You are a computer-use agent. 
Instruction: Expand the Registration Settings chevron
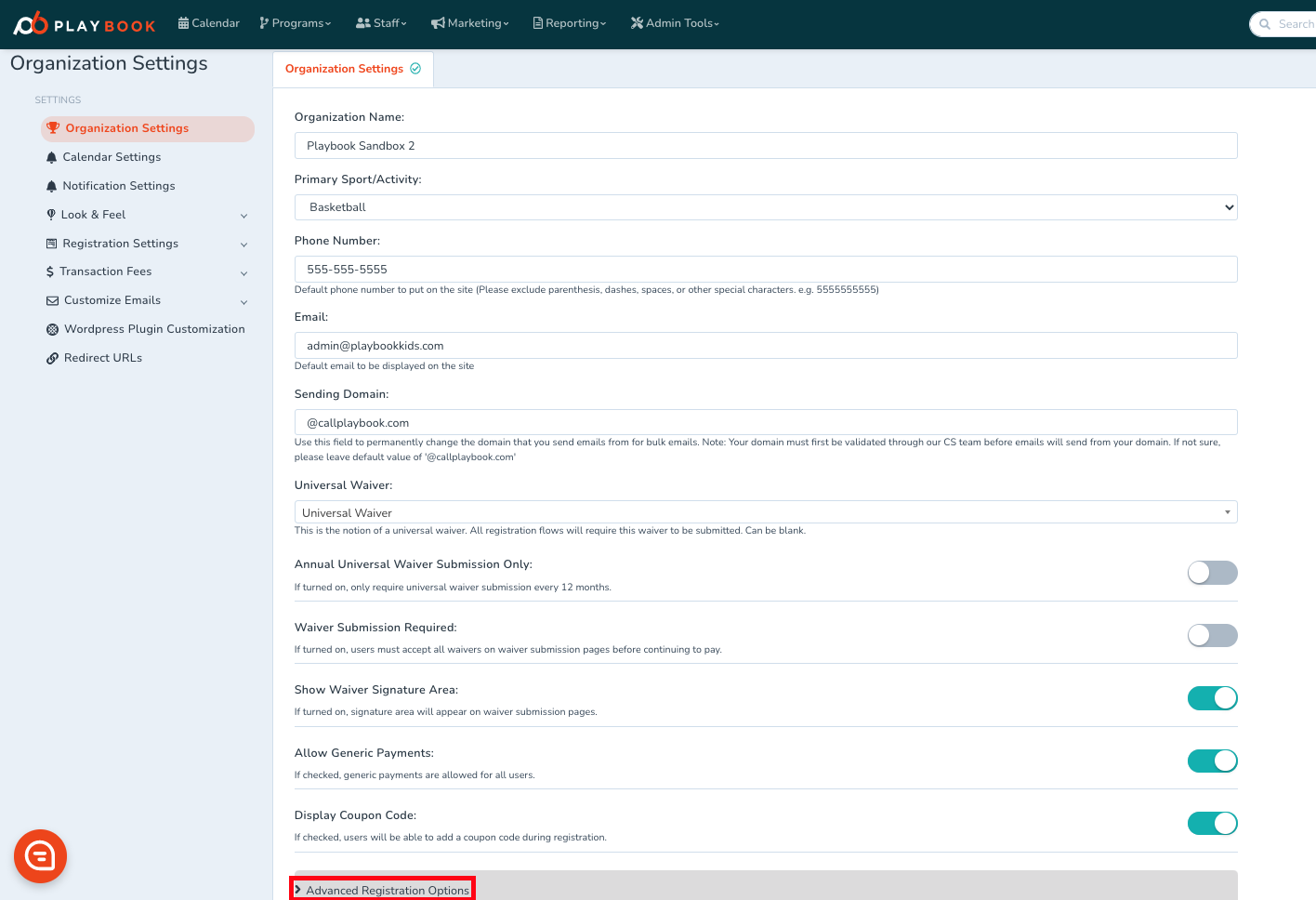(x=244, y=245)
